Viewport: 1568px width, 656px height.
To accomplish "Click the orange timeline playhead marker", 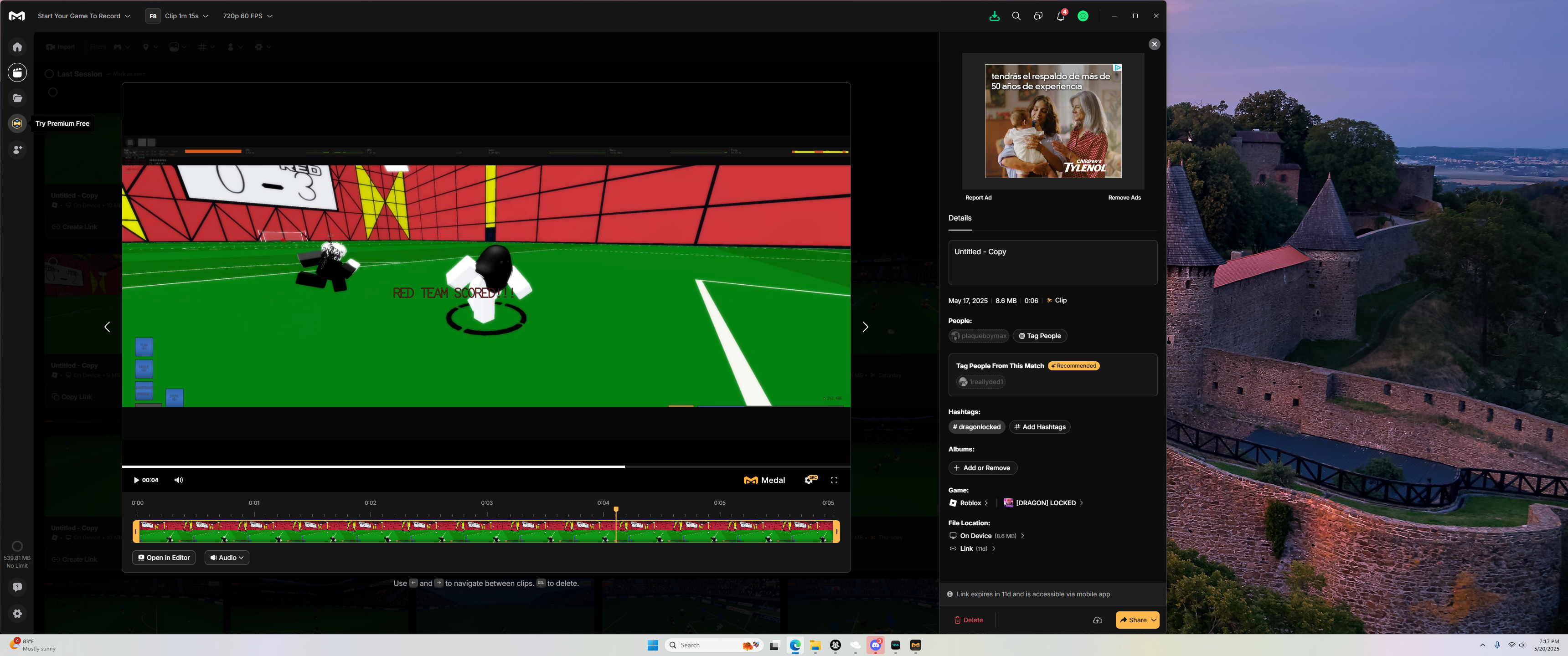I will 616,509.
